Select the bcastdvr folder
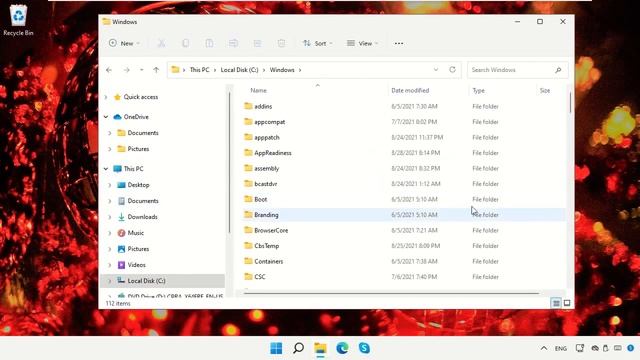The height and width of the screenshot is (360, 640). point(266,184)
